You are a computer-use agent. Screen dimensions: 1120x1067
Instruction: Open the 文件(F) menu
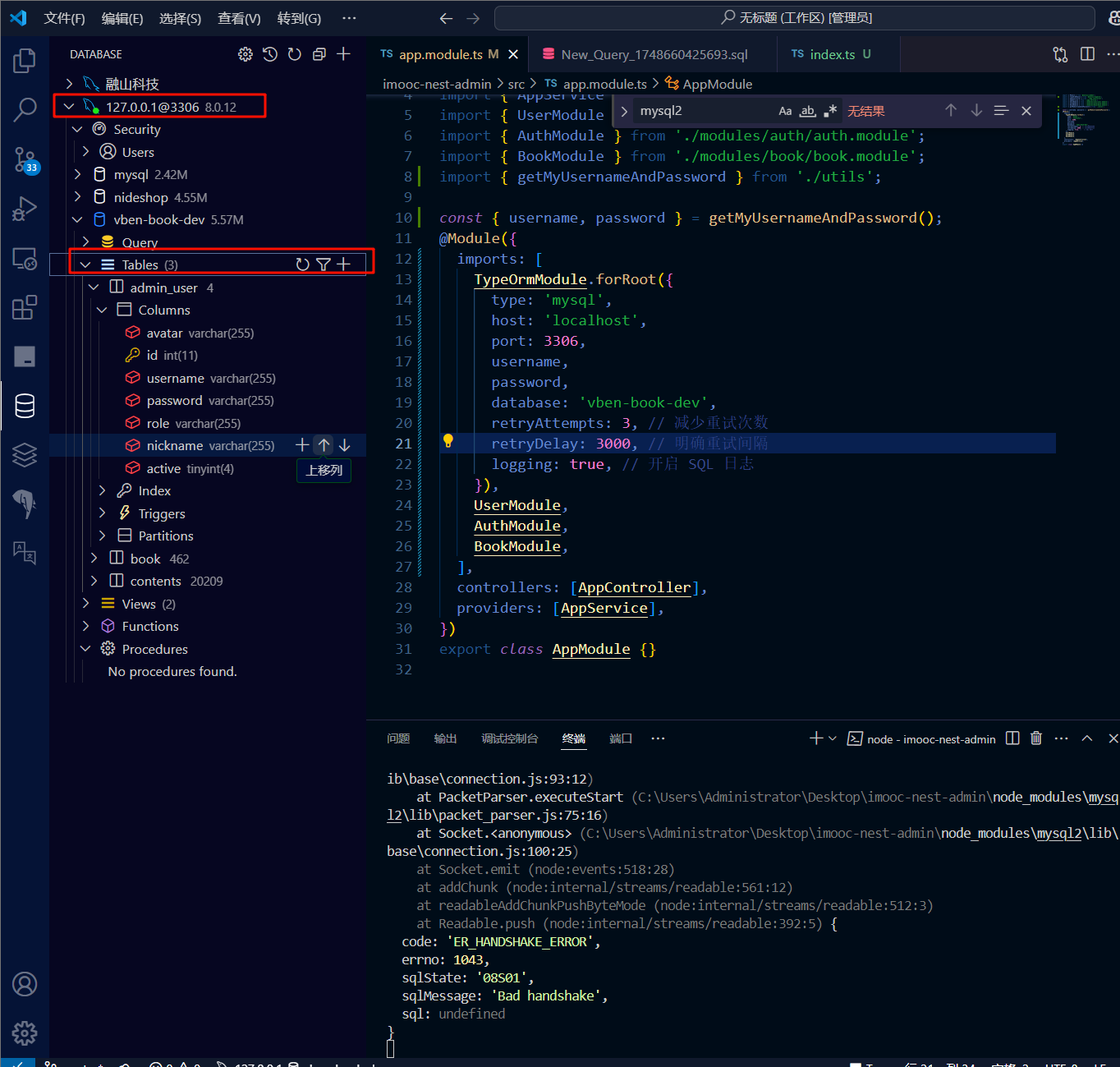click(x=64, y=18)
